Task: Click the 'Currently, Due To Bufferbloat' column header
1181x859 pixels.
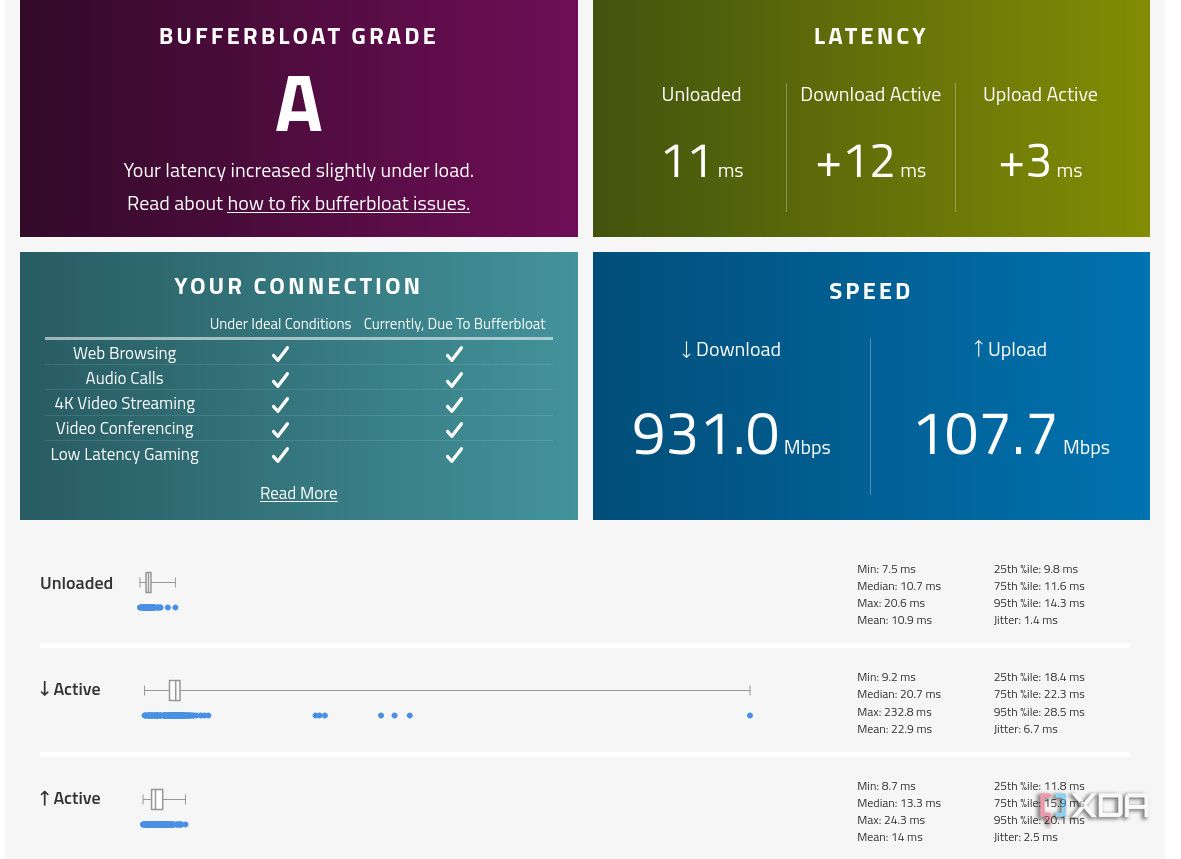Action: (x=454, y=324)
